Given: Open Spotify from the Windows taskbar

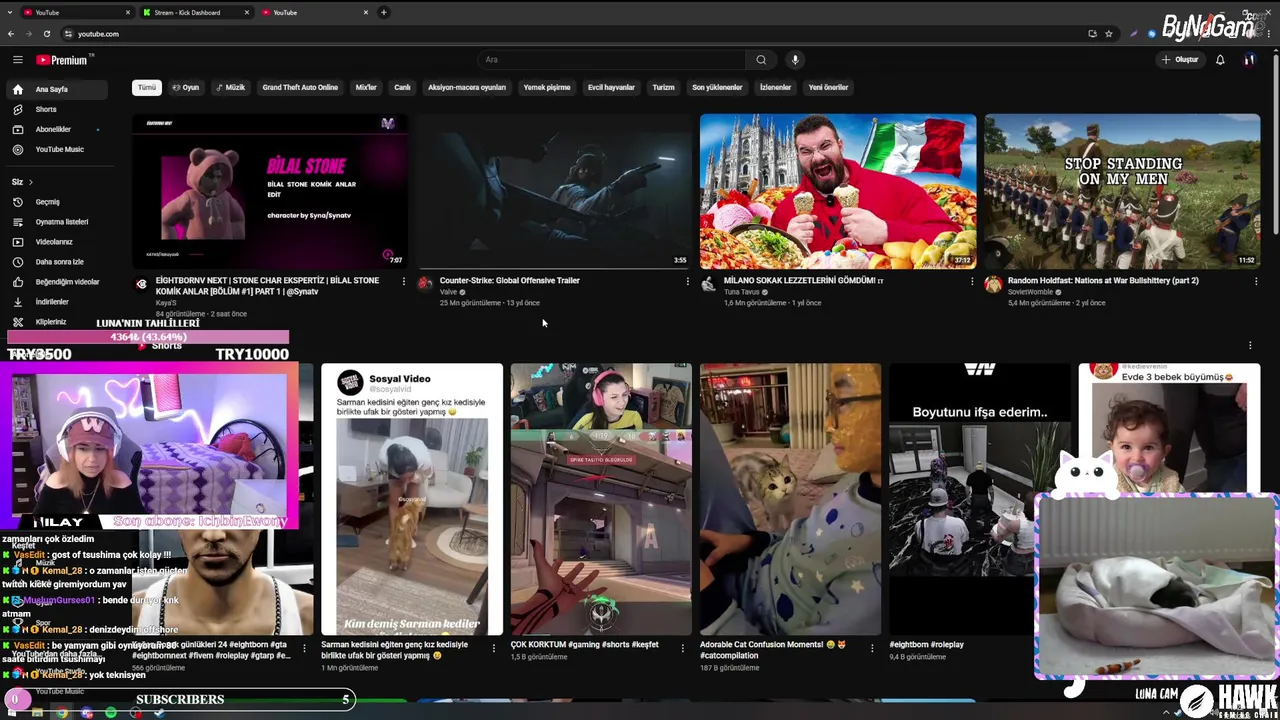Looking at the screenshot, I should [x=110, y=713].
